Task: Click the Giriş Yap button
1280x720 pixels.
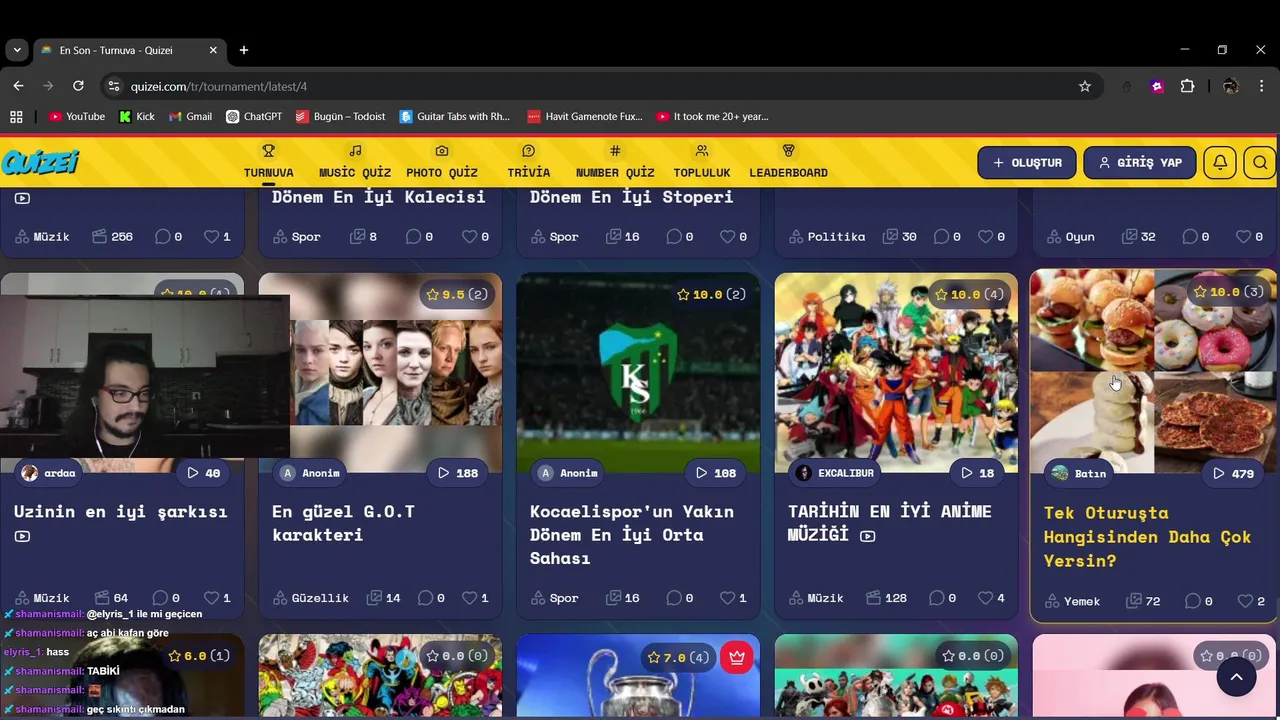Action: point(1139,162)
